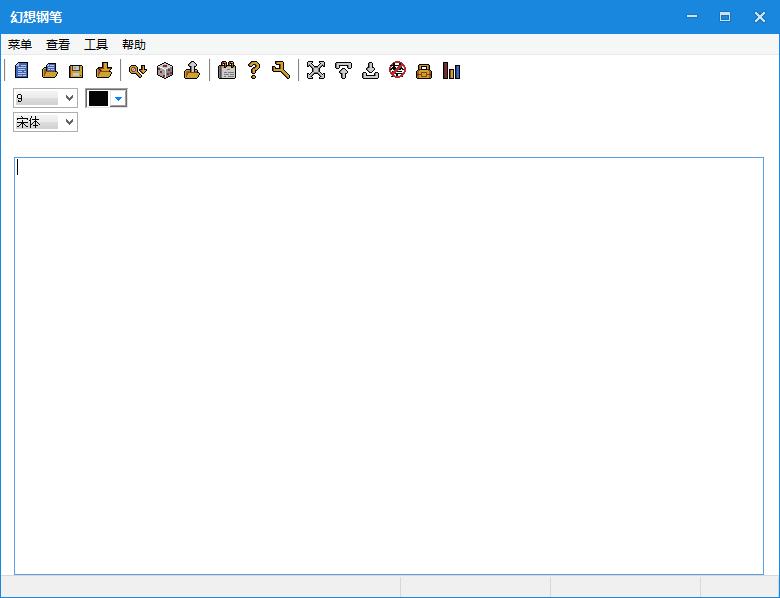Click the notepad calendar icon

point(227,70)
